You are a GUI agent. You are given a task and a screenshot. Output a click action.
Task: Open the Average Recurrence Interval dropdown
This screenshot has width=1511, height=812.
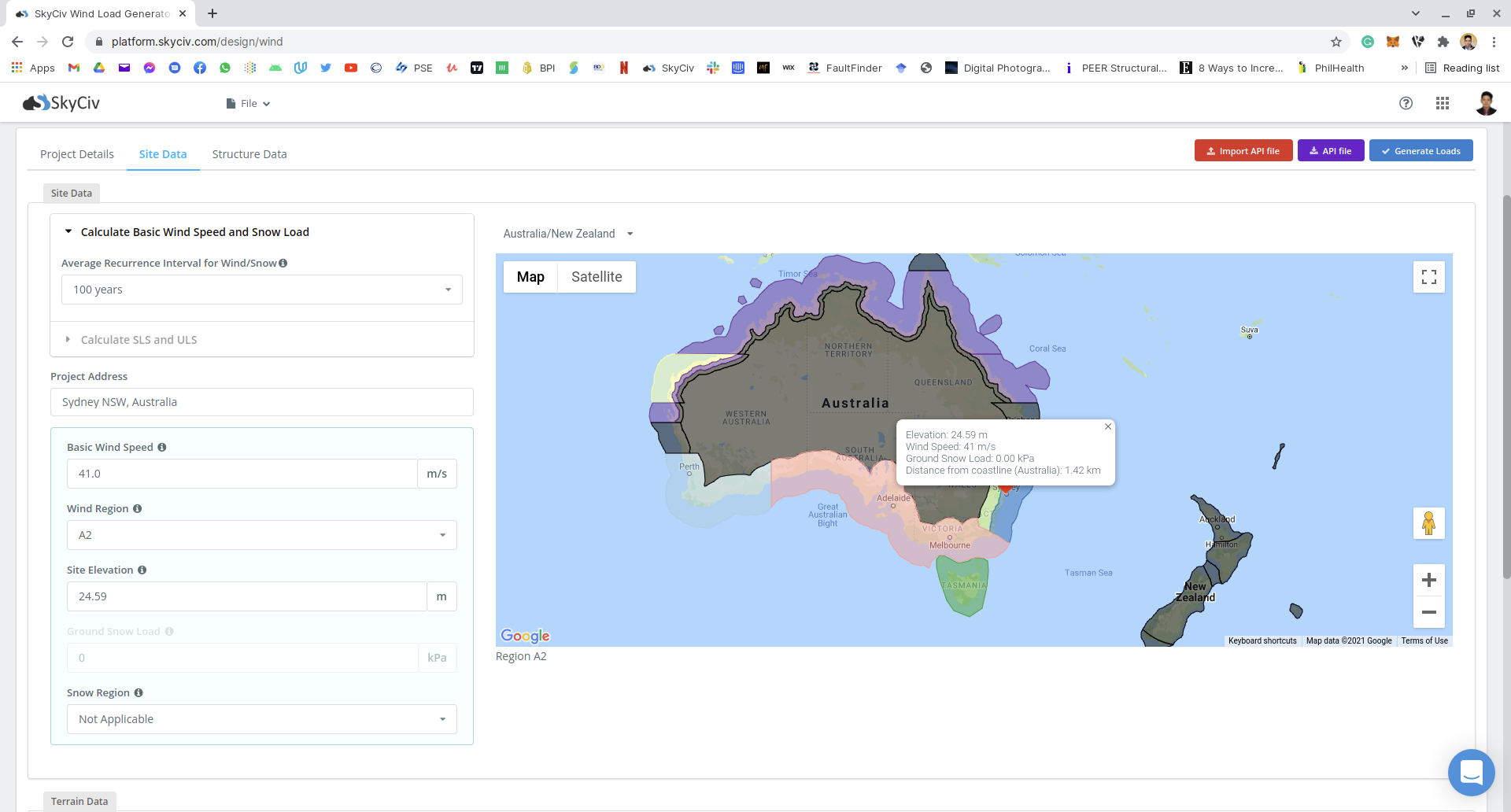[x=261, y=290]
